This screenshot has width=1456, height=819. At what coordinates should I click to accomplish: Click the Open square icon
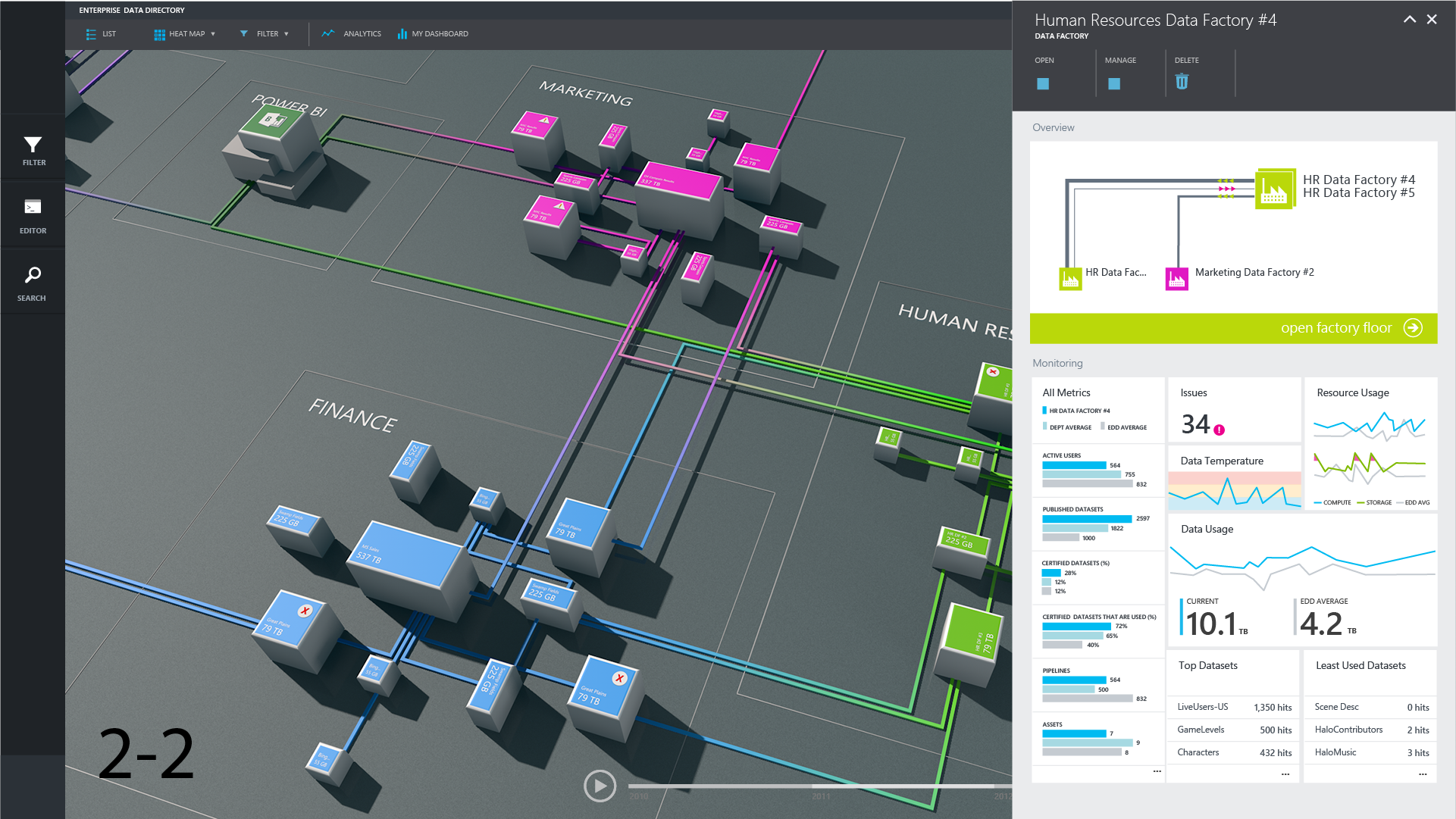(1043, 83)
